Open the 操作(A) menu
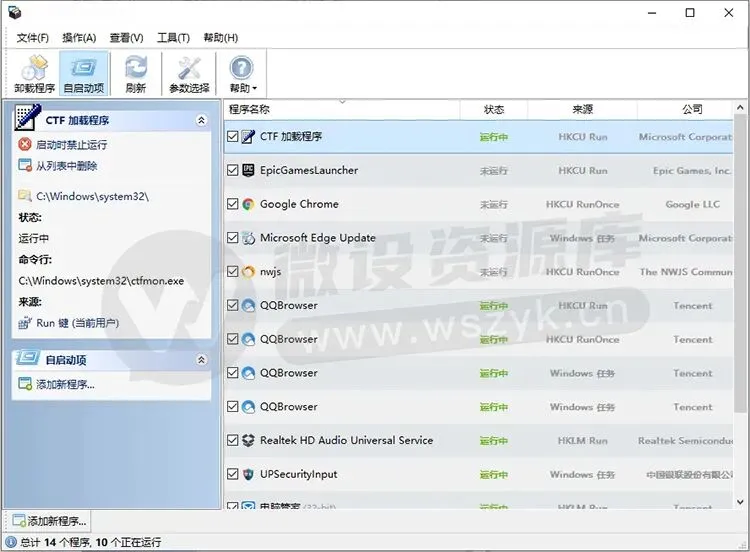Screen dimensions: 750x552 coord(79,38)
